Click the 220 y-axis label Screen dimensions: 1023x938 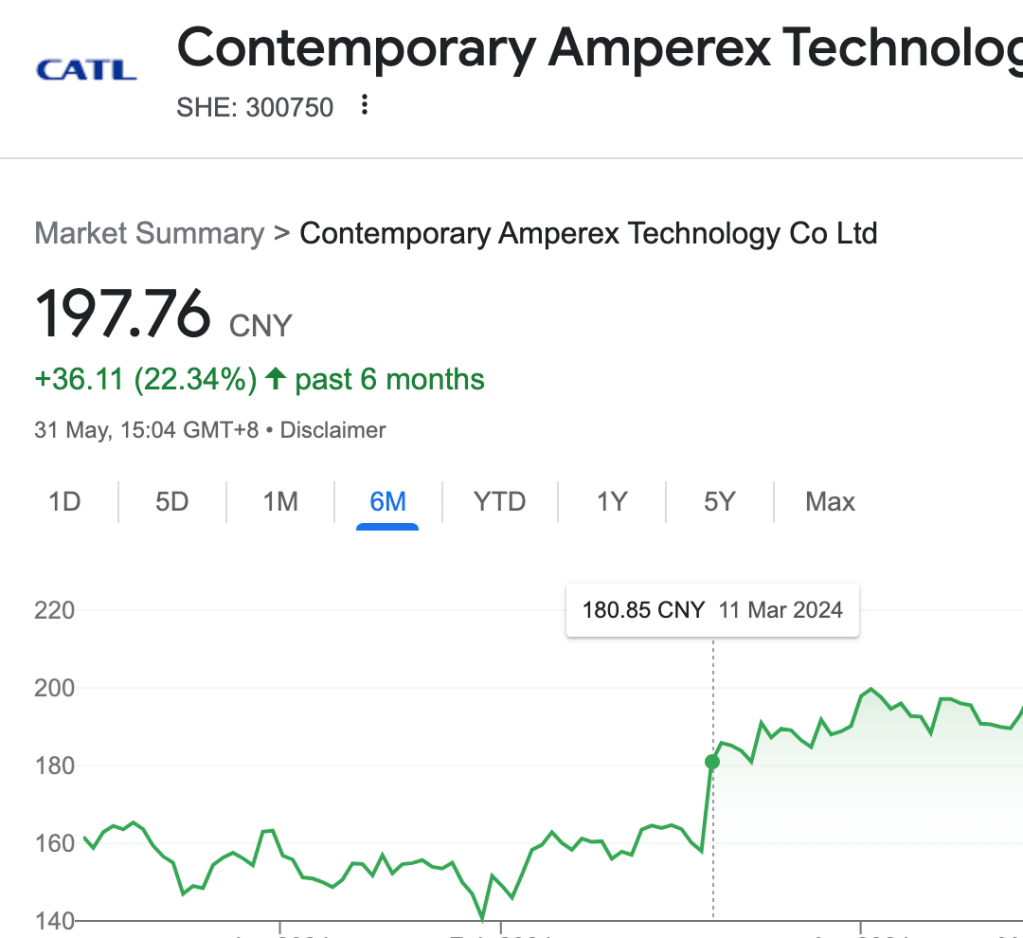(x=55, y=610)
